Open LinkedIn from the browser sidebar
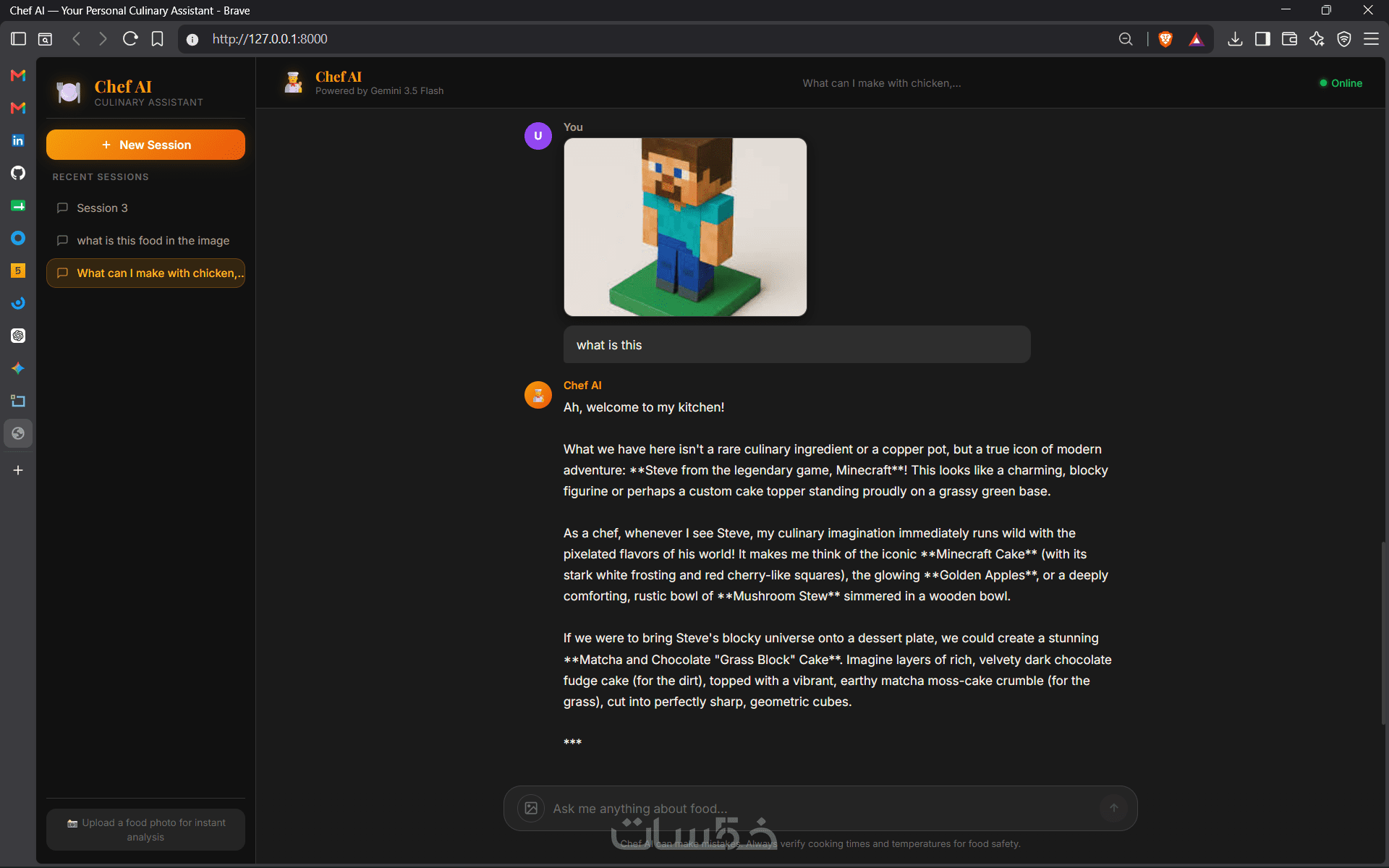1389x868 pixels. pyautogui.click(x=18, y=140)
